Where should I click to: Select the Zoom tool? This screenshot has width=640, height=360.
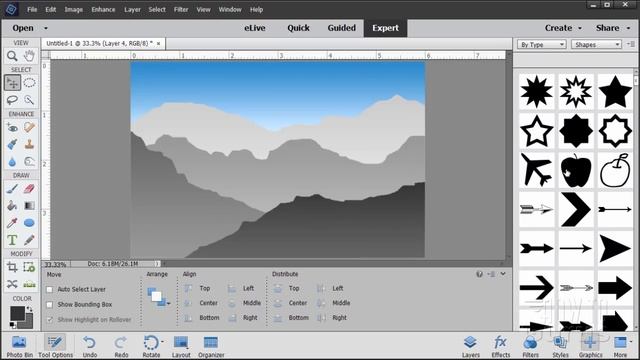12,56
